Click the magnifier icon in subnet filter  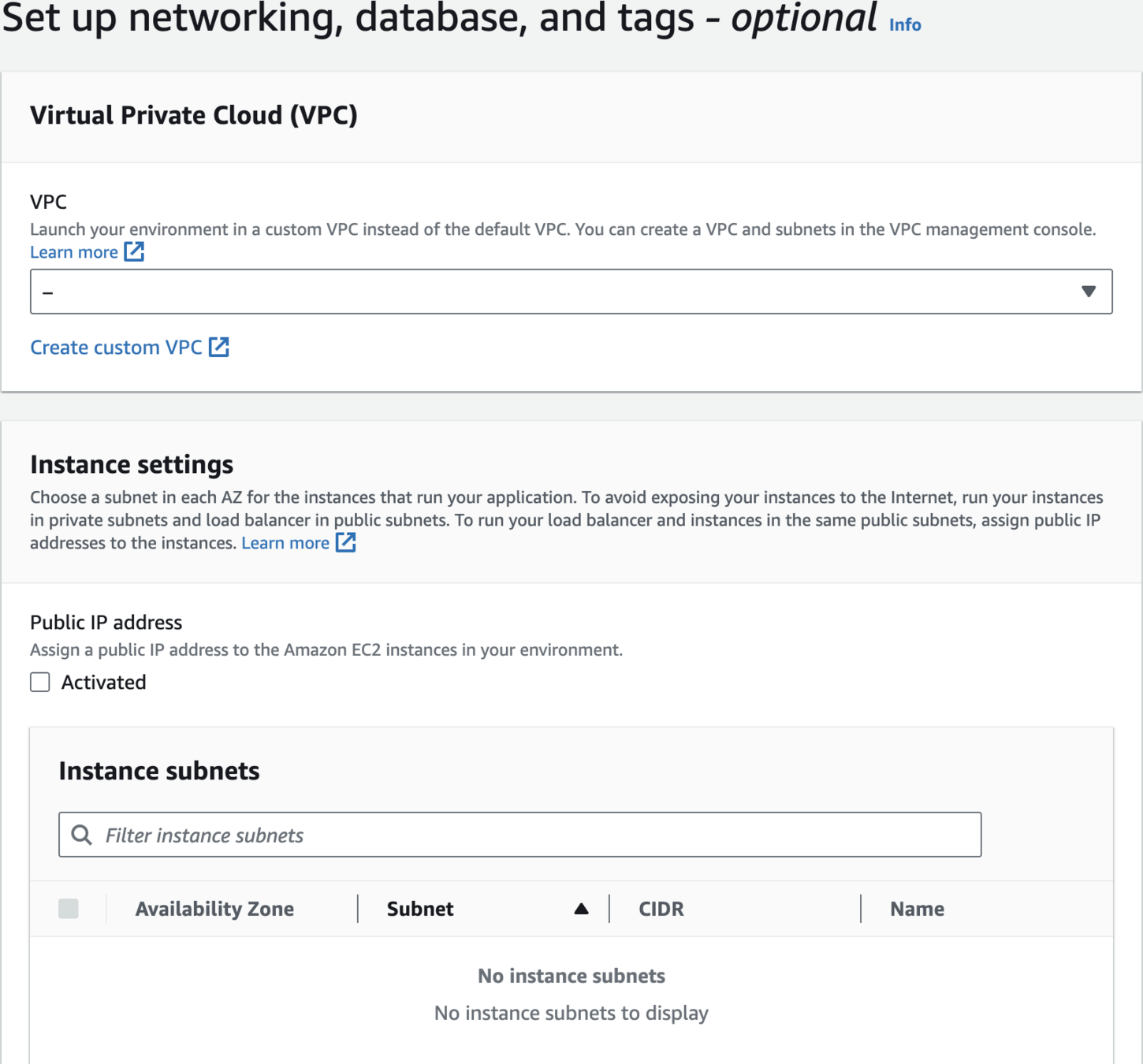tap(82, 835)
